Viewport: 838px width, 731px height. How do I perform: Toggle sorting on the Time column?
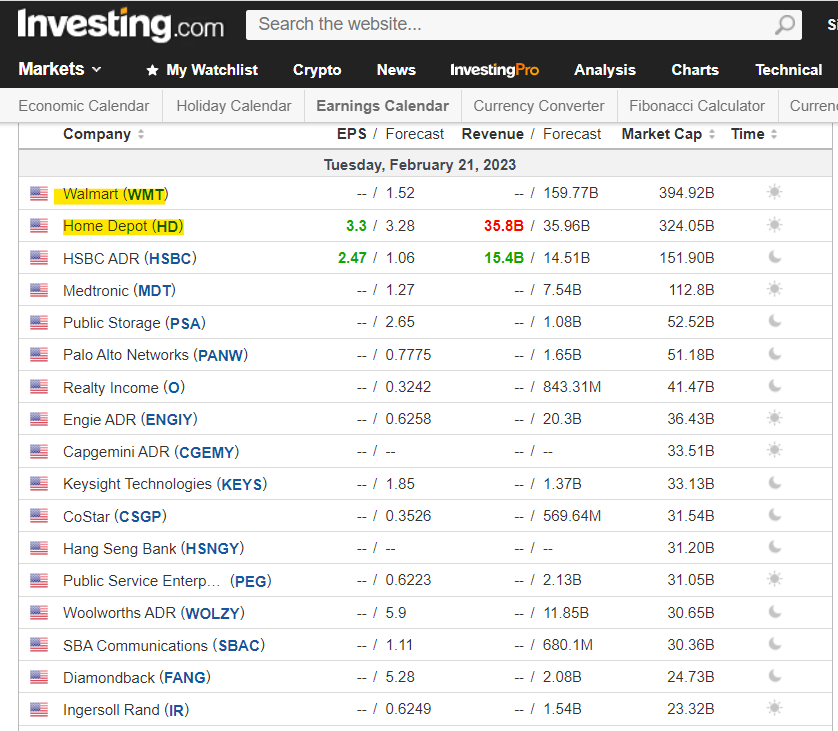[775, 134]
